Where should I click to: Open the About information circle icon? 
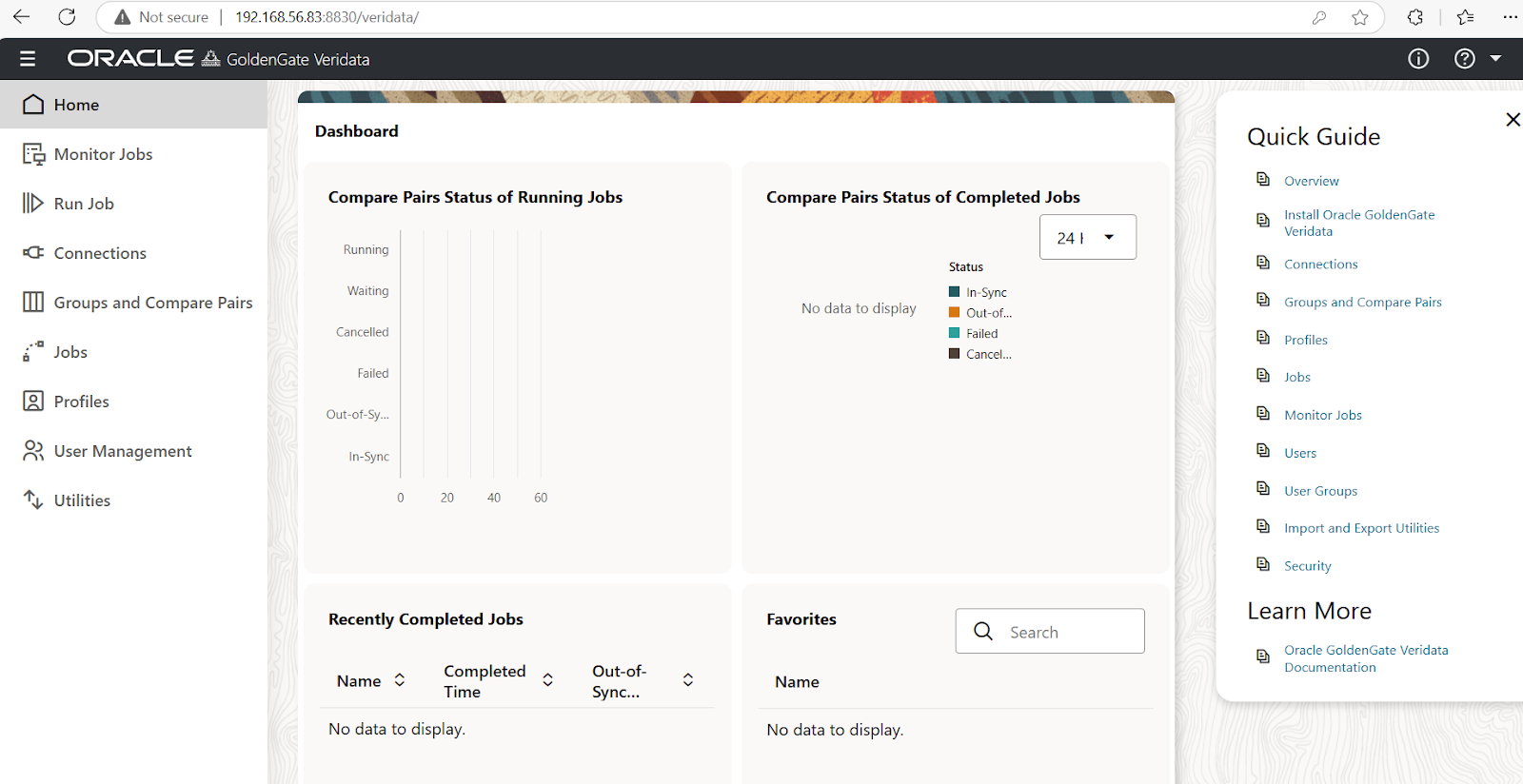[1418, 59]
